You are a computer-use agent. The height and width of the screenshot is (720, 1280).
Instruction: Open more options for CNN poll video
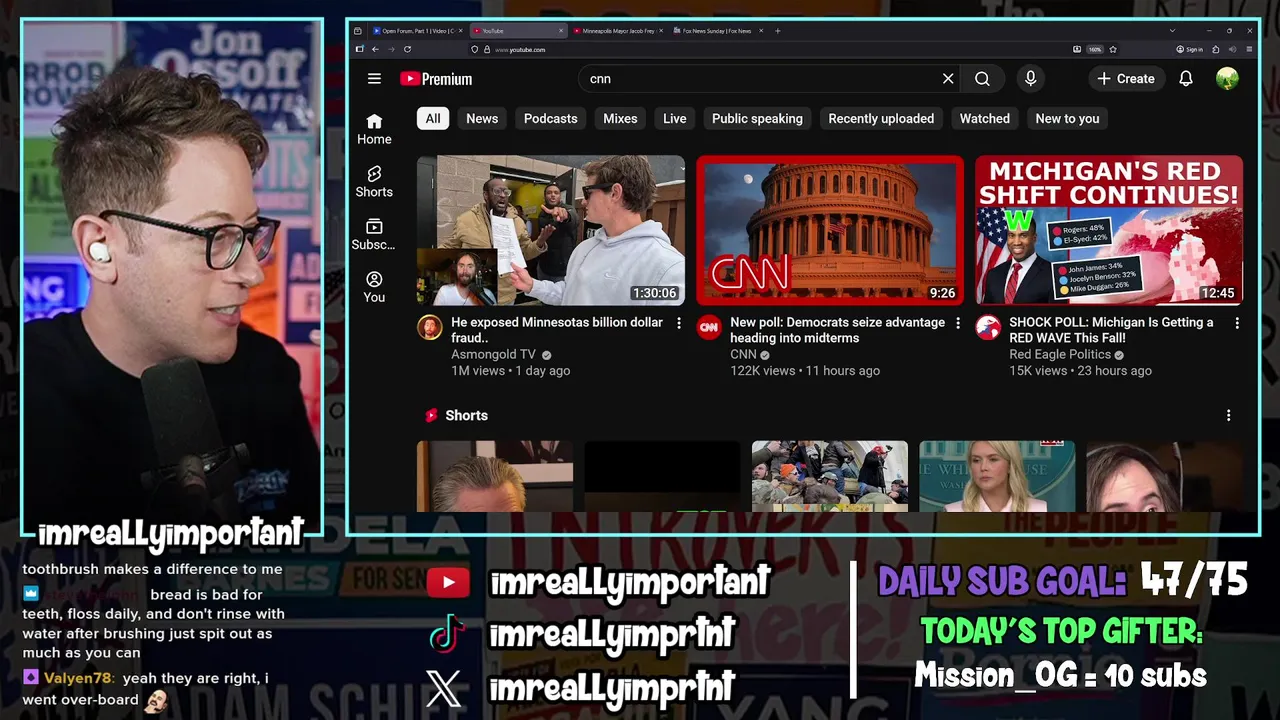(958, 323)
